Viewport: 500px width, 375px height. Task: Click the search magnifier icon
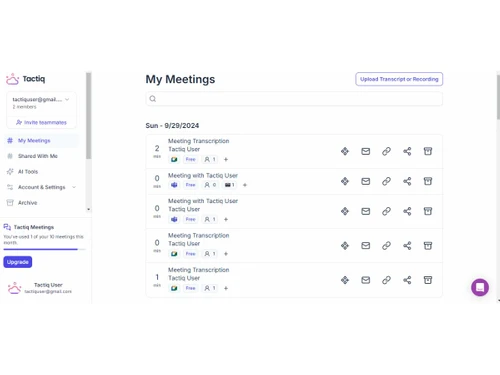[x=153, y=99]
